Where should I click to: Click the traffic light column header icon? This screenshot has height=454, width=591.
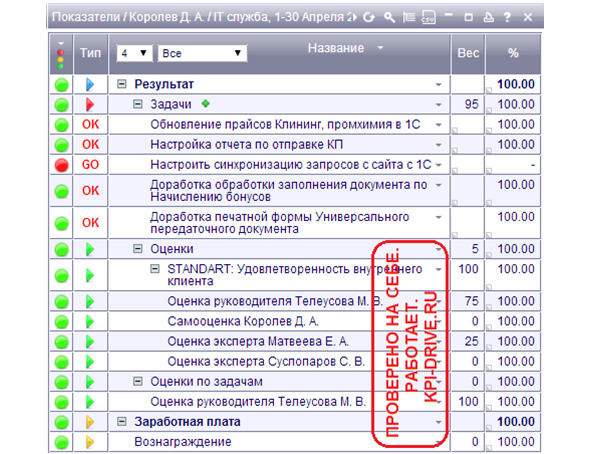61,55
